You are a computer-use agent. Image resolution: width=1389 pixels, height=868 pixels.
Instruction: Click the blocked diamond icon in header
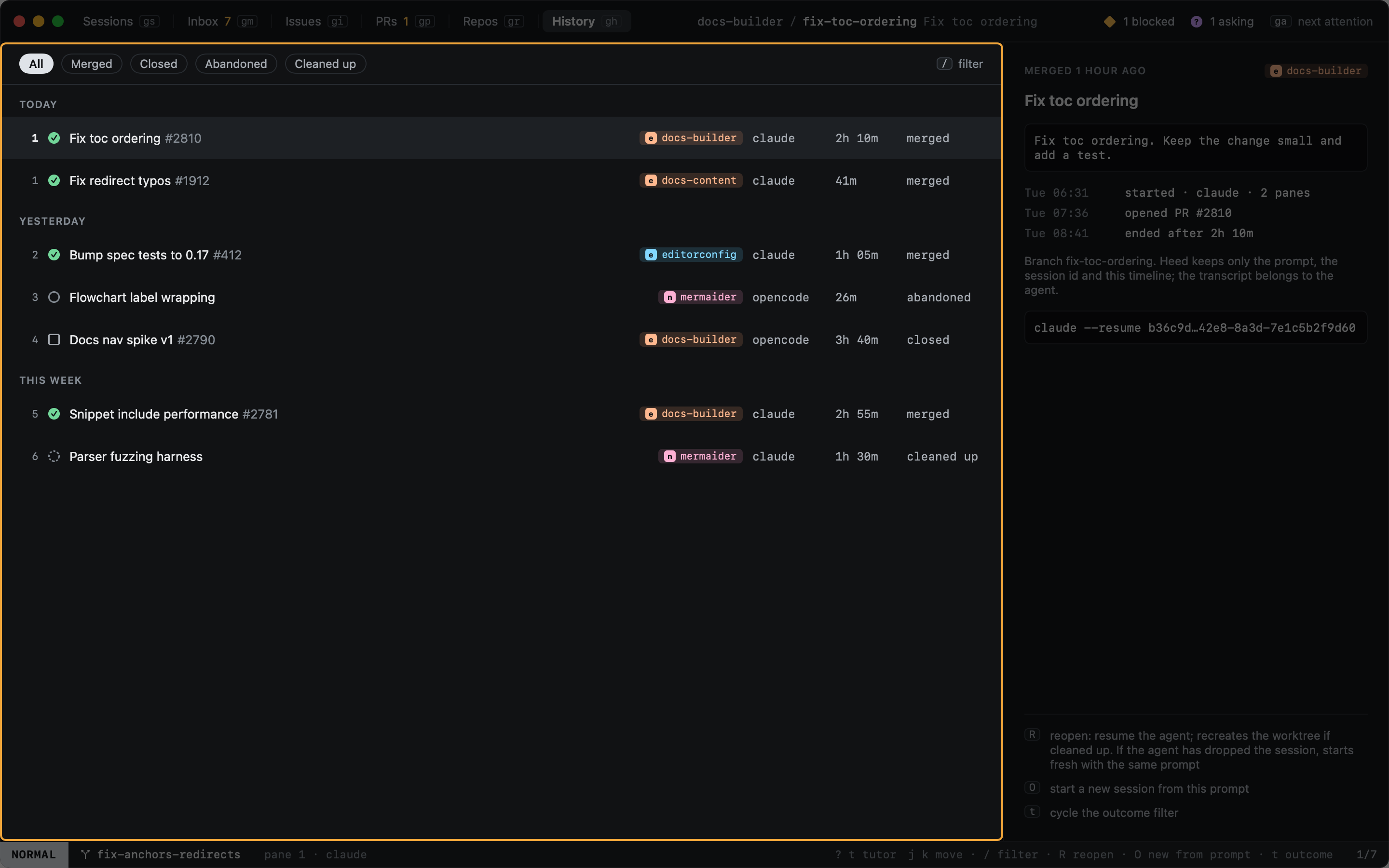1109,21
